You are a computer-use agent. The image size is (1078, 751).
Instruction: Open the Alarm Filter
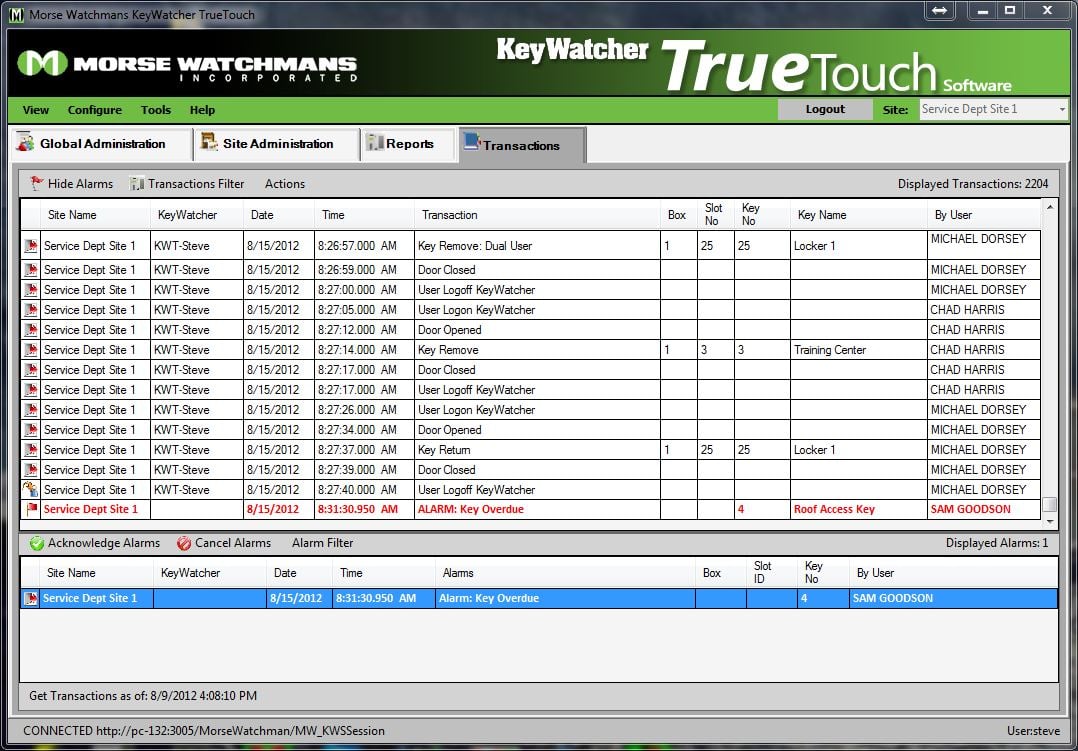pyautogui.click(x=322, y=543)
